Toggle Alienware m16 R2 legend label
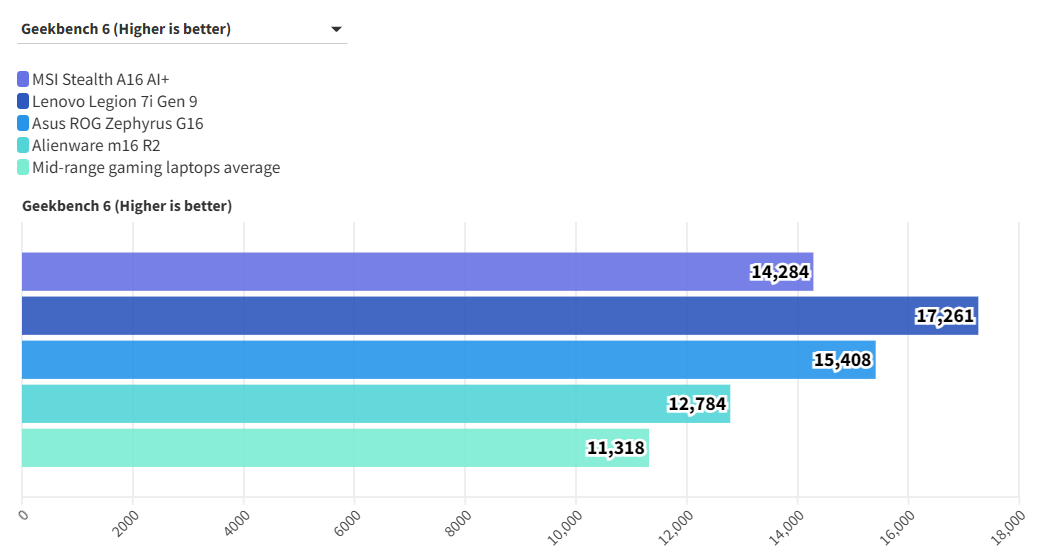 click(96, 146)
